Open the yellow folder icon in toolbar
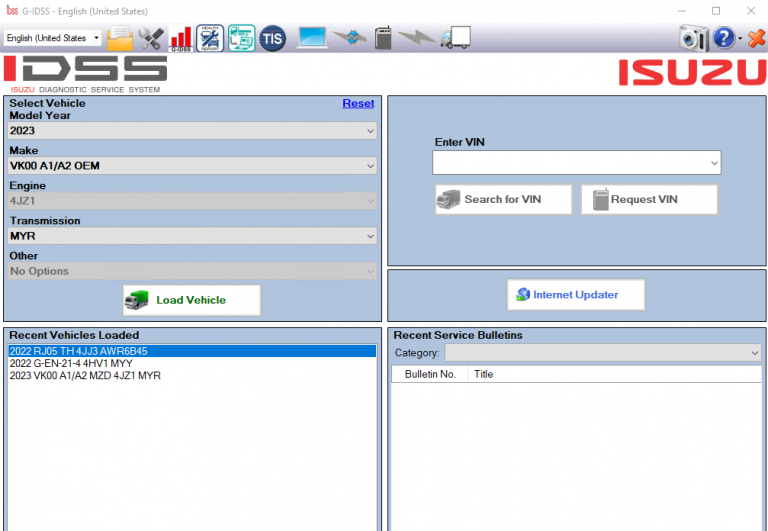Screen dimensions: 768x531 120,38
